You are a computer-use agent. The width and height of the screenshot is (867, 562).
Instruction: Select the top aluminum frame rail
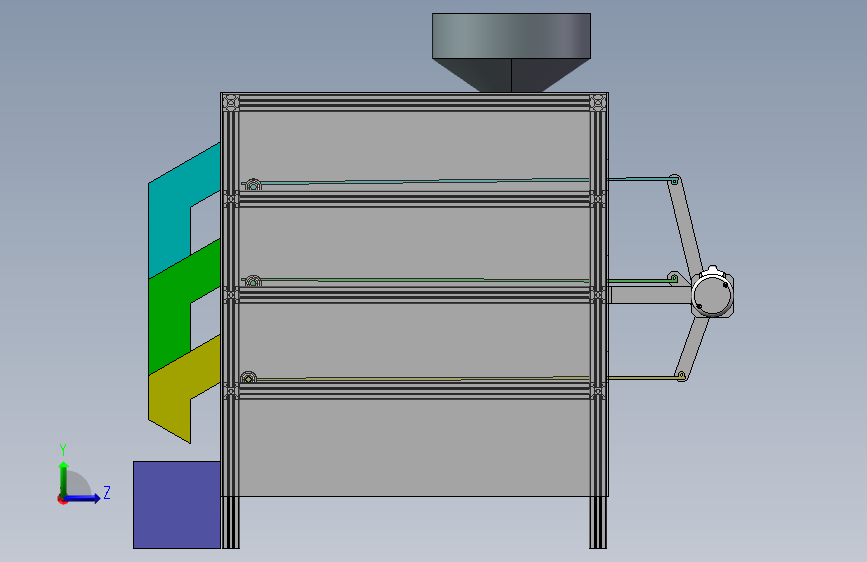point(415,102)
